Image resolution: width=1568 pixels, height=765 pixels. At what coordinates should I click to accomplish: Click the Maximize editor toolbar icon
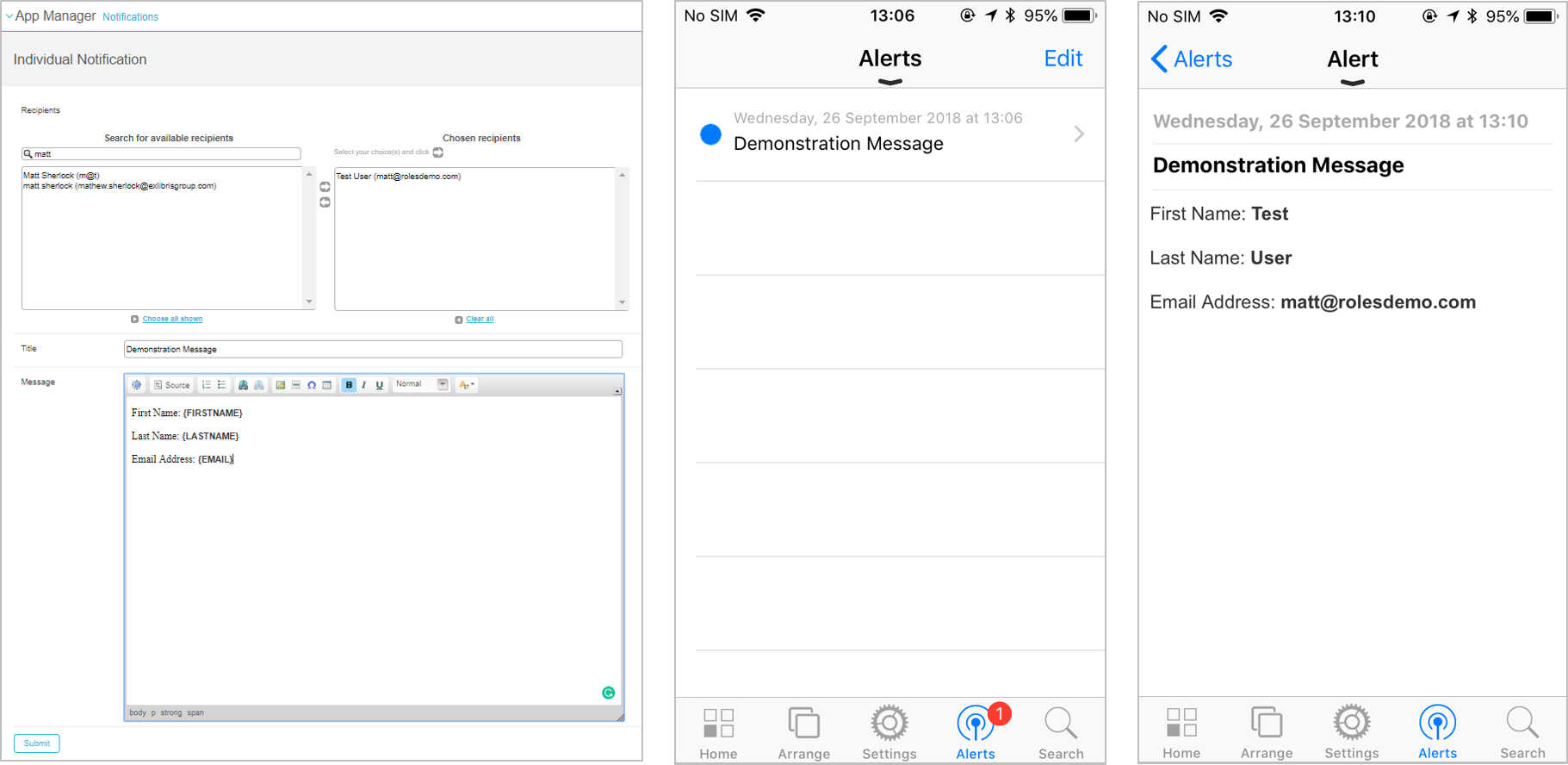tap(137, 385)
